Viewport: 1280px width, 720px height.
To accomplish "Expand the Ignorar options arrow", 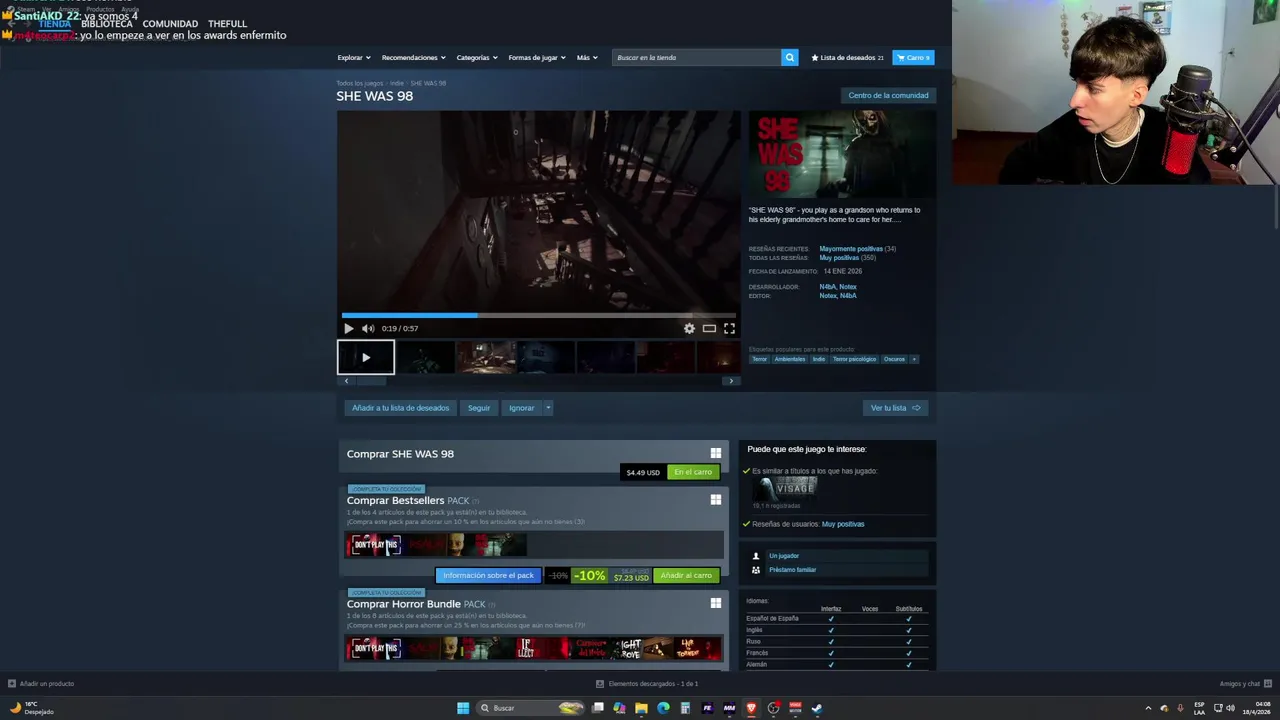I will 548,408.
